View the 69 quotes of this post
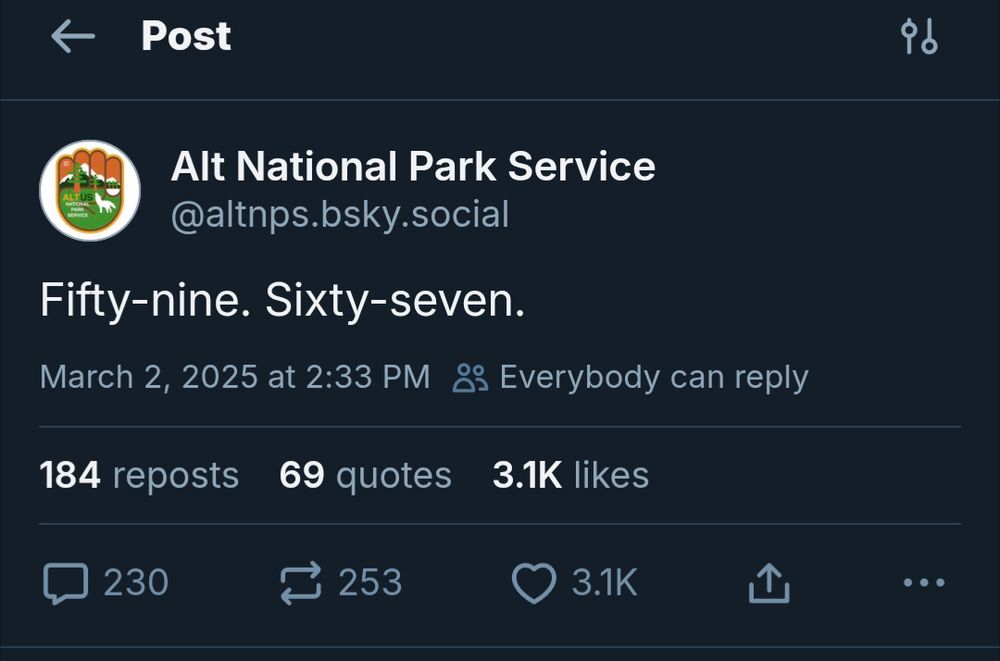The height and width of the screenshot is (661, 1000). click(x=366, y=475)
